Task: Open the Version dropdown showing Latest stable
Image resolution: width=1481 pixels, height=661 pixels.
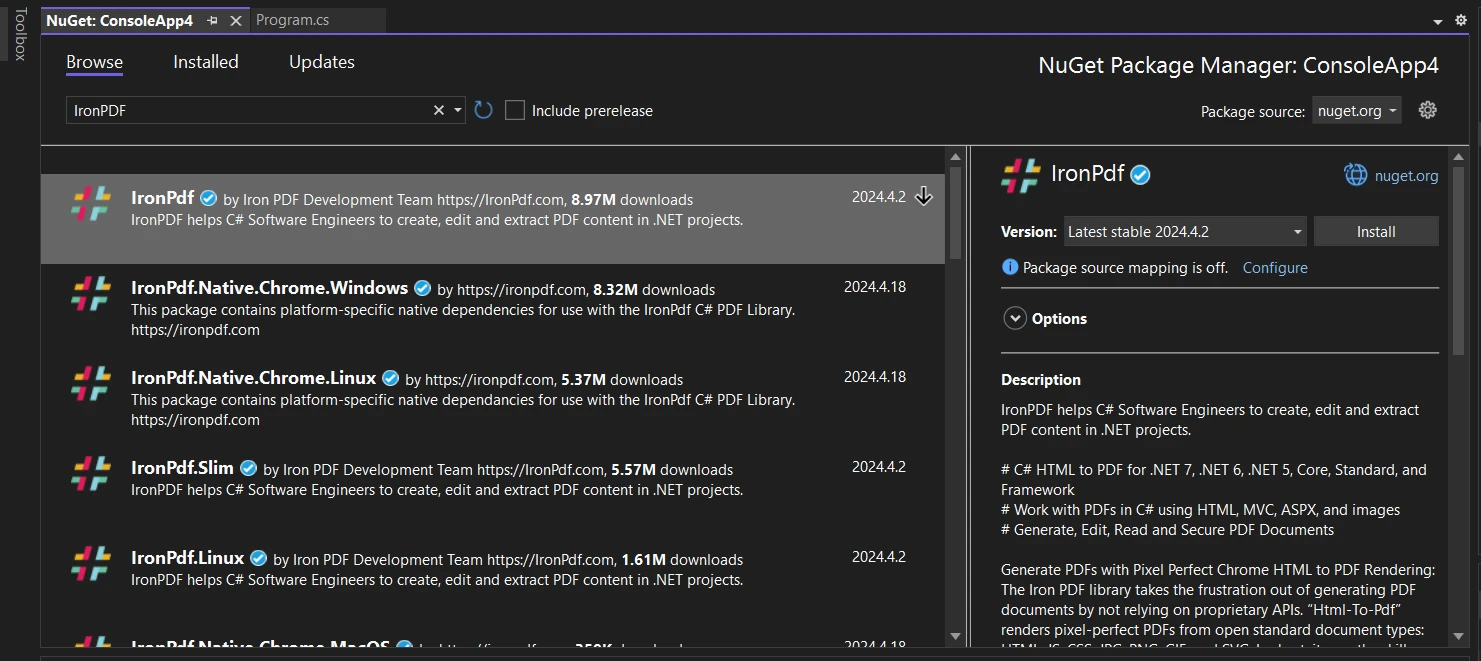Action: click(x=1185, y=231)
